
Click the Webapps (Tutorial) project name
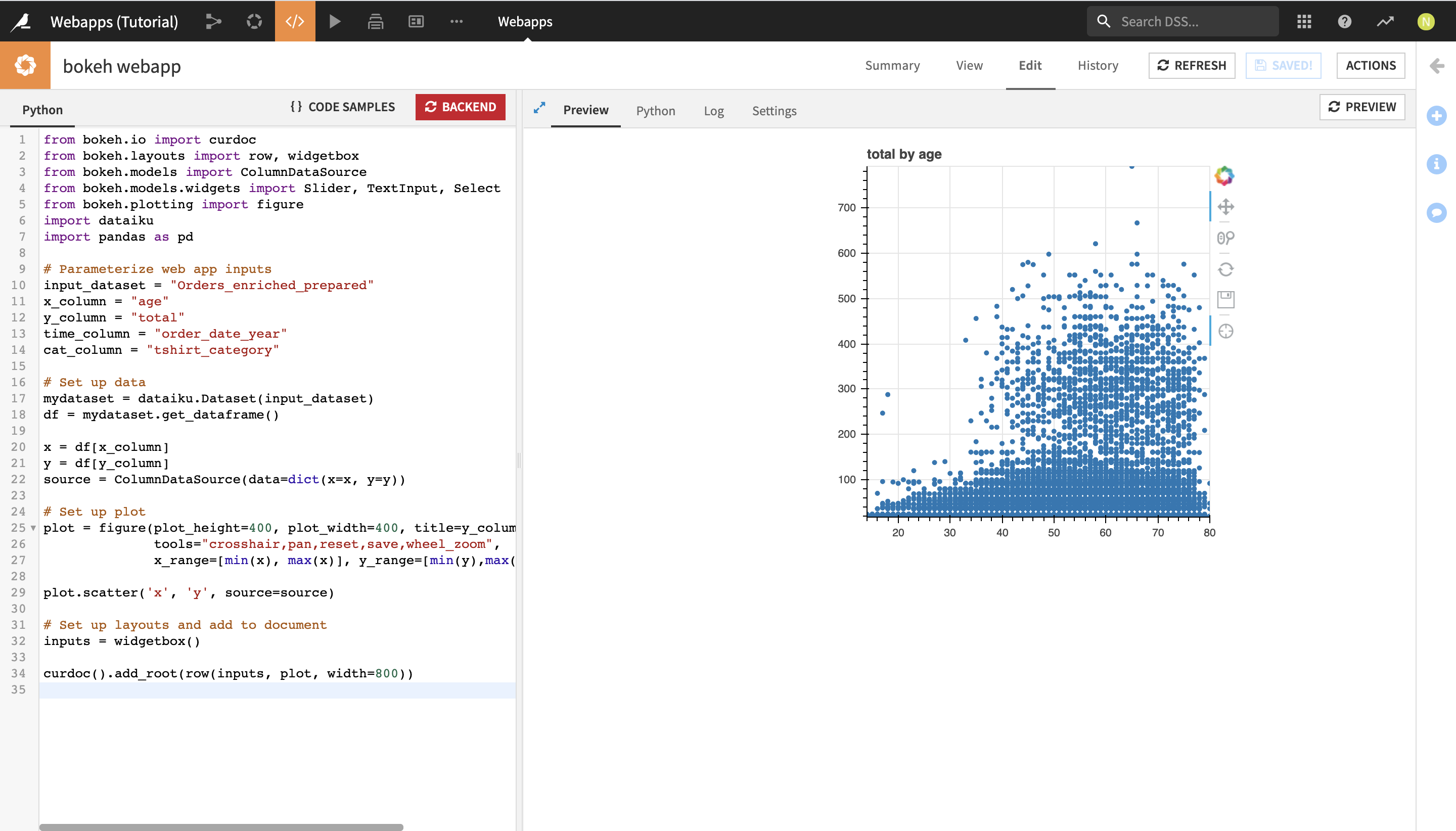click(114, 22)
